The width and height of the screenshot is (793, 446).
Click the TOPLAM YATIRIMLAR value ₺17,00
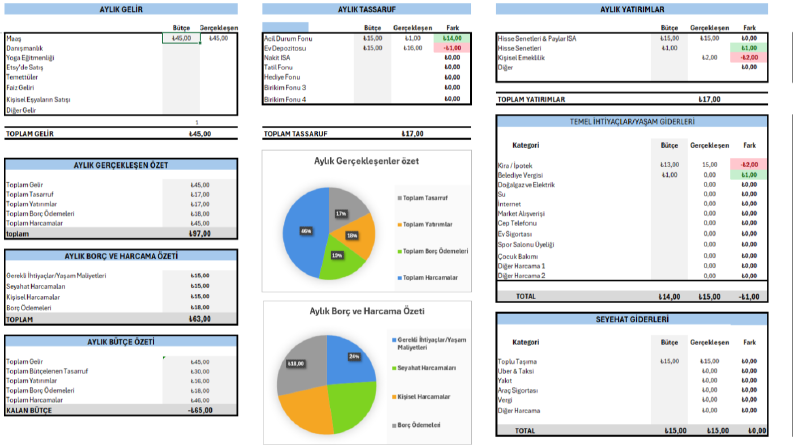click(709, 100)
